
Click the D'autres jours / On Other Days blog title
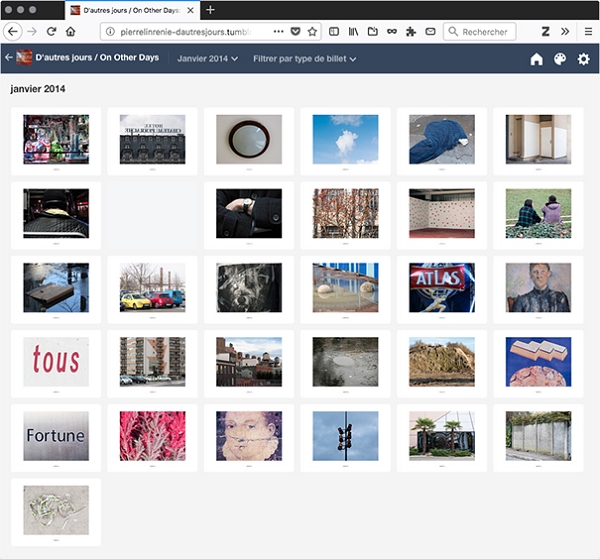[97, 59]
